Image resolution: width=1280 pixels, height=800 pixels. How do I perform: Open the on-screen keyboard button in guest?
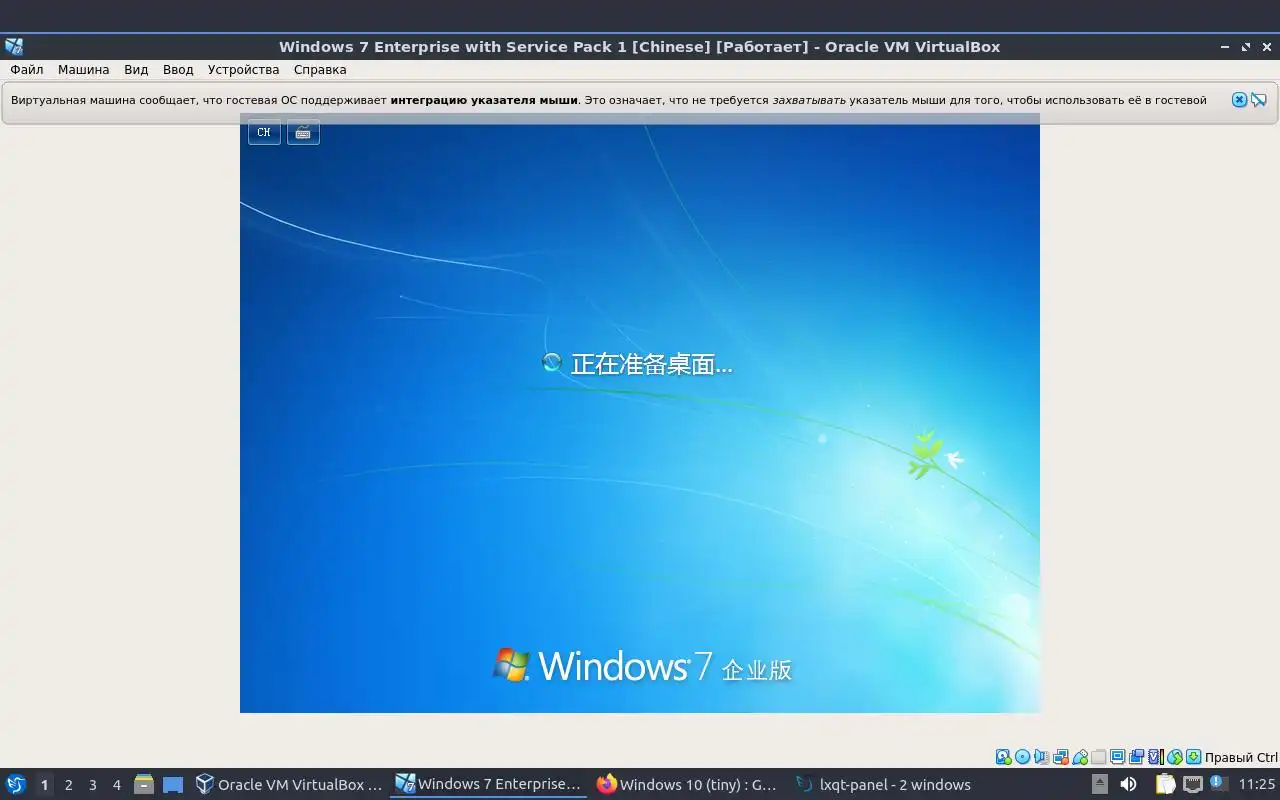click(x=303, y=132)
